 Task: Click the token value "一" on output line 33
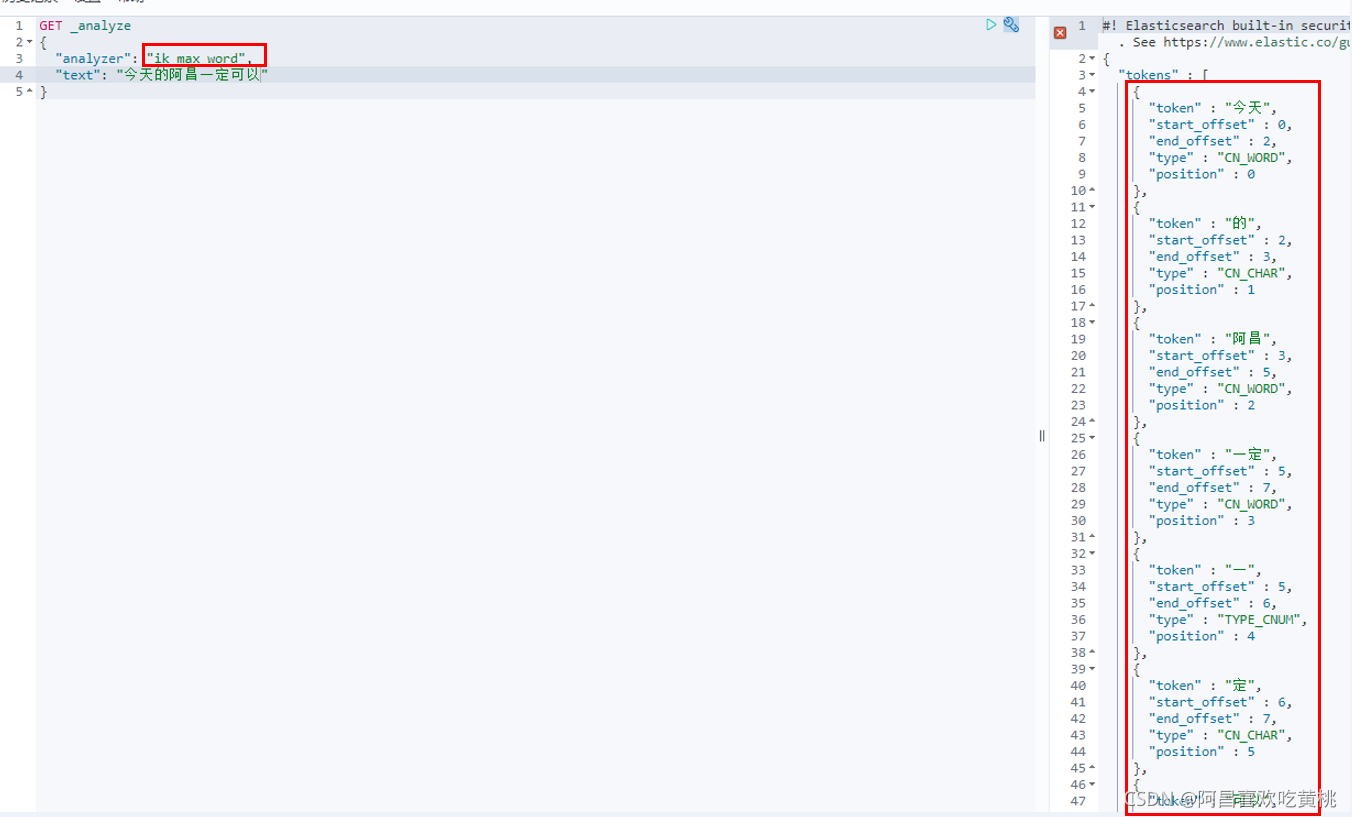[1242, 570]
